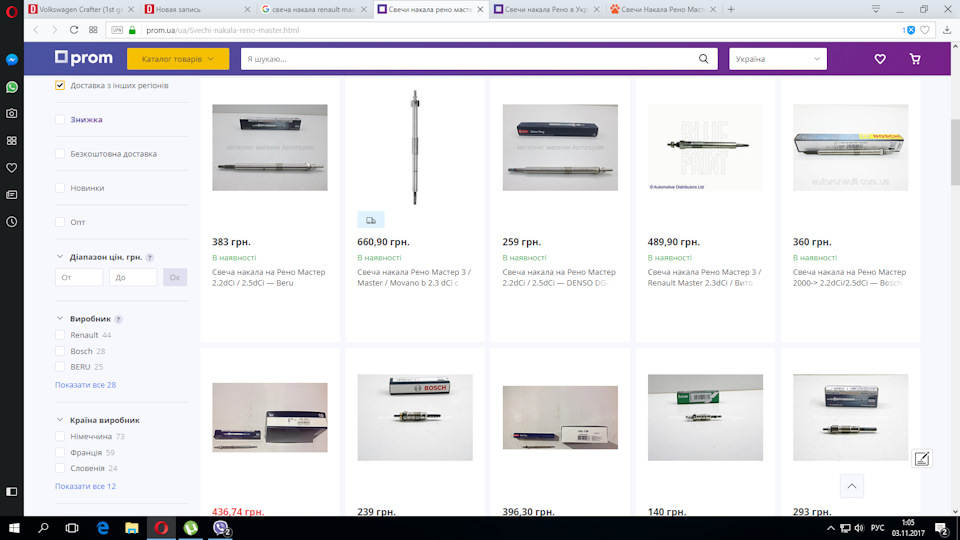960x540 pixels.
Task: Click the VPN badge in the address bar
Action: point(117,30)
